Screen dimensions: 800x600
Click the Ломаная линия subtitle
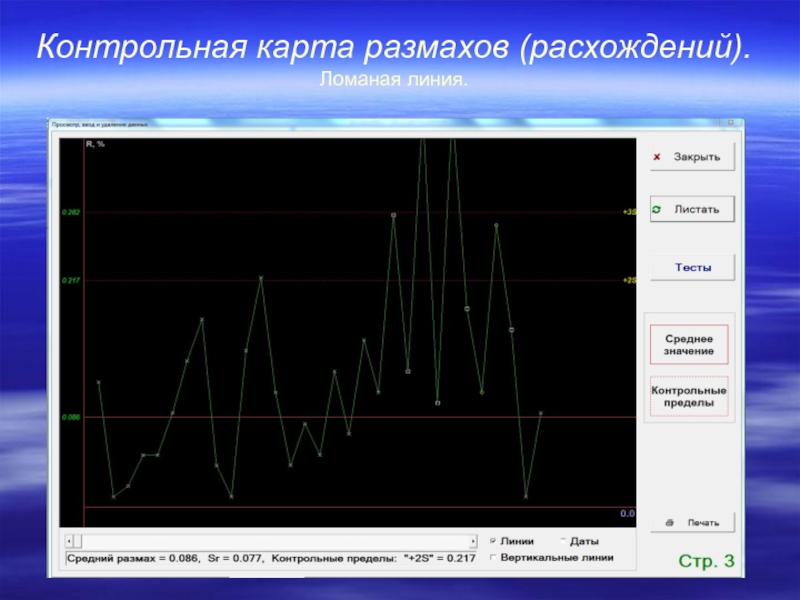click(393, 80)
